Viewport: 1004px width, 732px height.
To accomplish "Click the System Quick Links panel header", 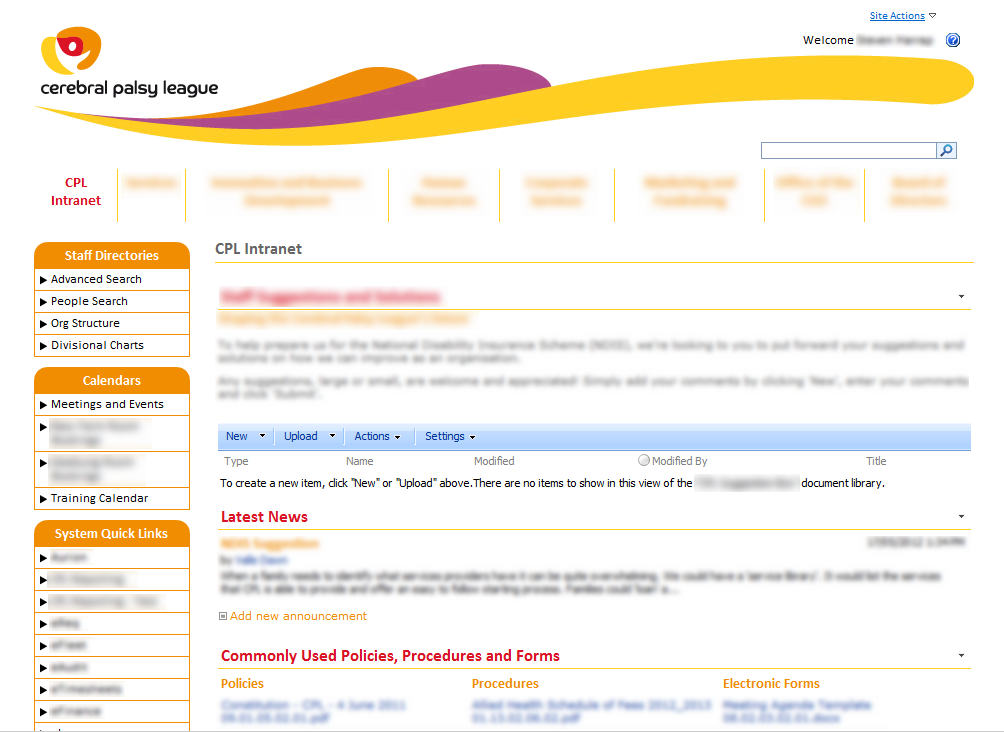I will click(x=112, y=533).
